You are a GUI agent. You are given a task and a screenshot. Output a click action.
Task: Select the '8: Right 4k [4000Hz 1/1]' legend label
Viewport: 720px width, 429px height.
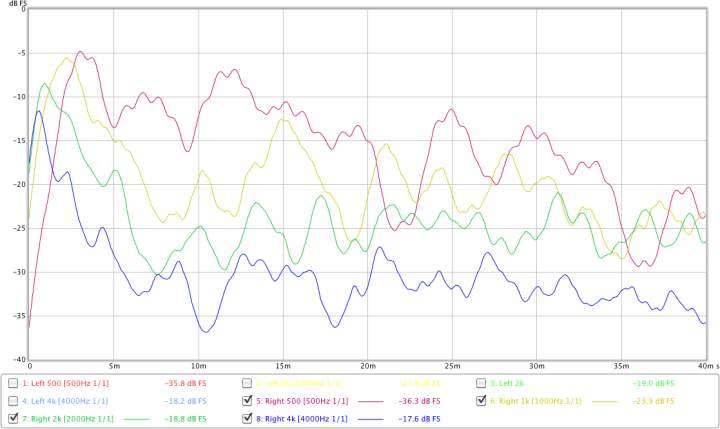302,419
